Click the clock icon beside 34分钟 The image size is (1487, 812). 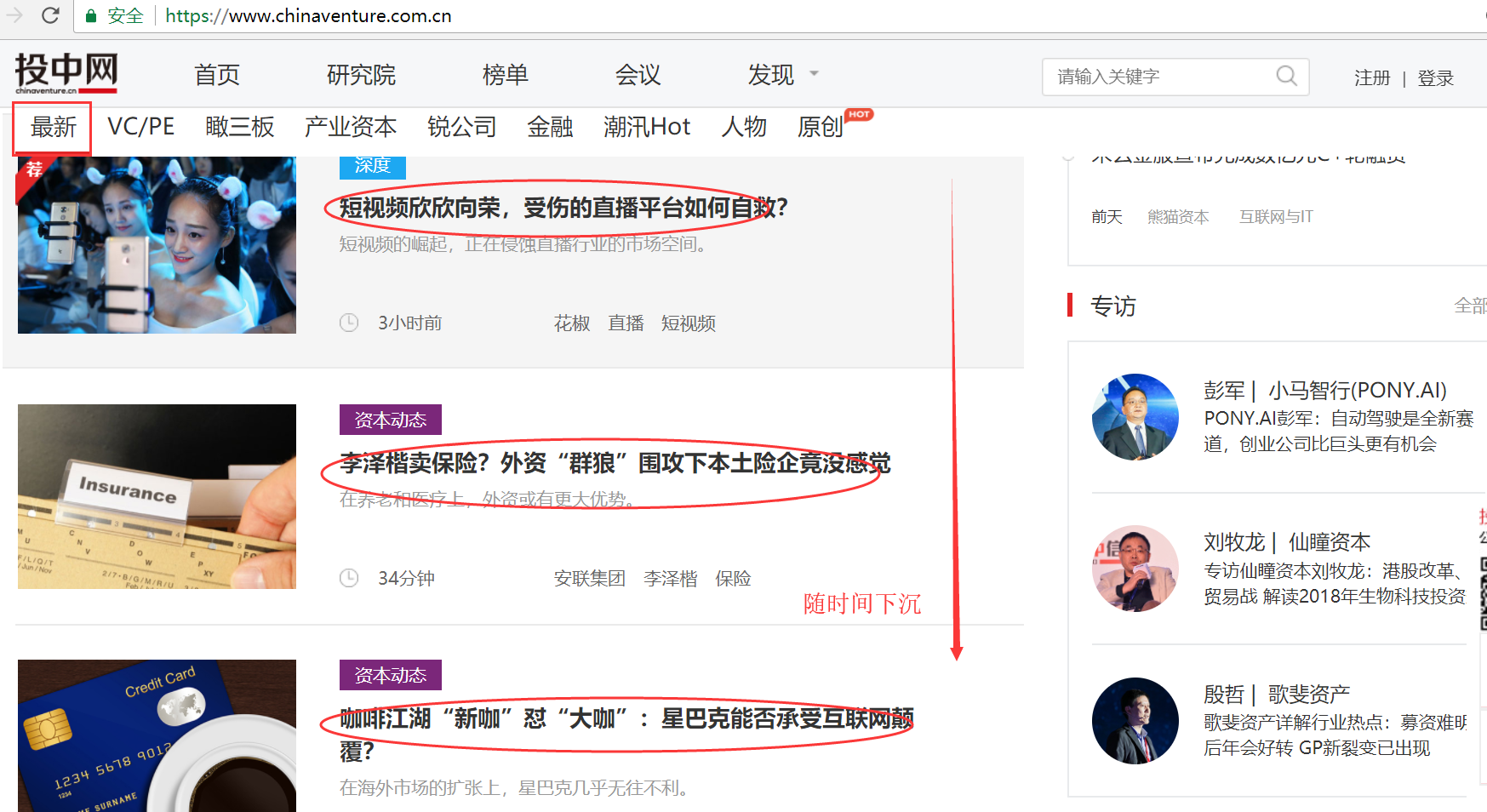pyautogui.click(x=349, y=578)
